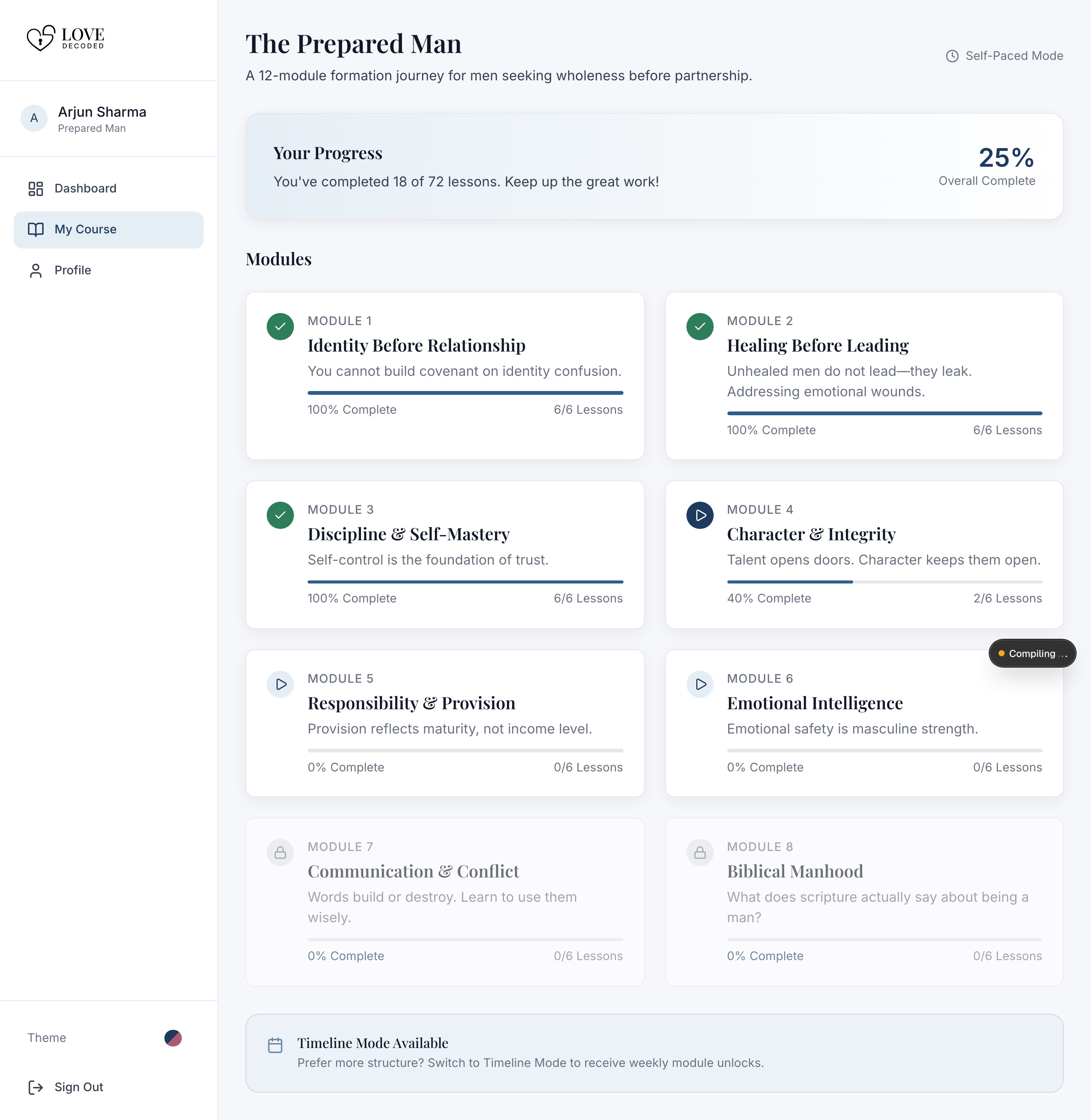Click the Dashboard grid icon
Viewport: 1091px width, 1120px height.
pos(36,189)
